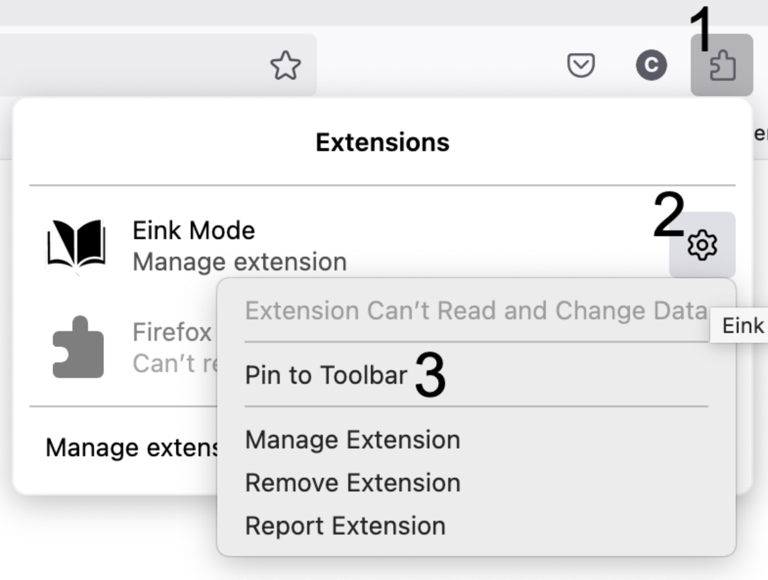Choose Report Extension
The height and width of the screenshot is (580, 768).
pos(345,526)
